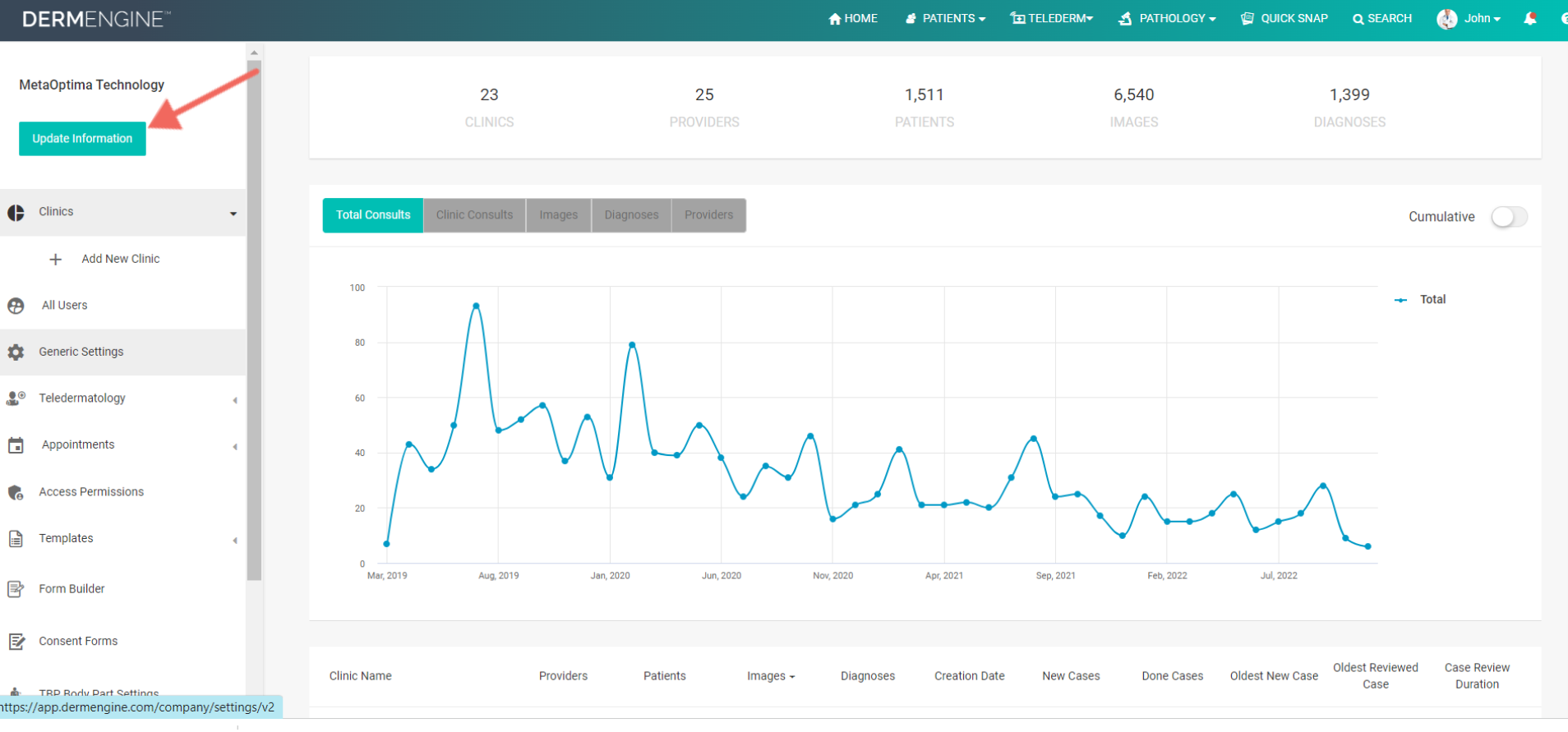Click the sidebar vertical scrollbar thumb
This screenshot has height=732, width=1568.
pos(254,320)
